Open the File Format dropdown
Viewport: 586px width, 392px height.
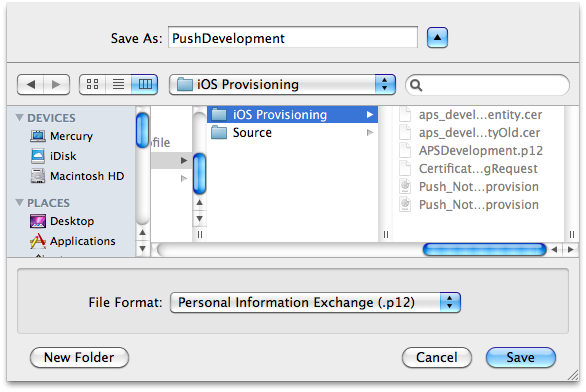click(315, 302)
